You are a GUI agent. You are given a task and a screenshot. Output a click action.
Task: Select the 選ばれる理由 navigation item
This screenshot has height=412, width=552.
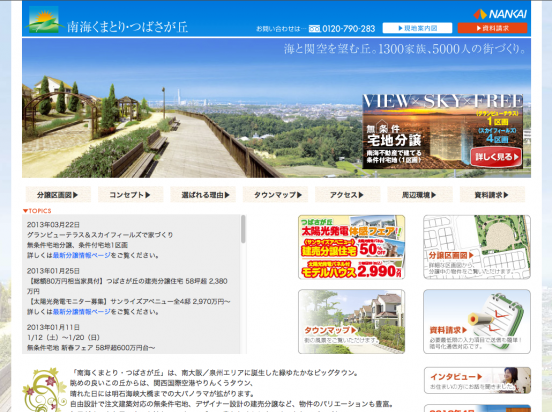point(203,195)
